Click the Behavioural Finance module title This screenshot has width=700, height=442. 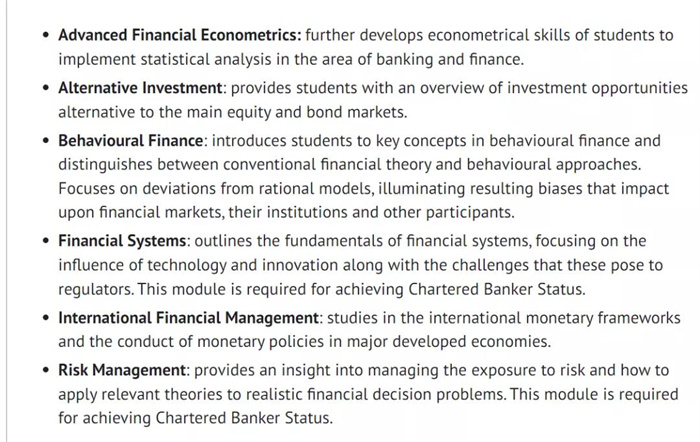(131, 140)
